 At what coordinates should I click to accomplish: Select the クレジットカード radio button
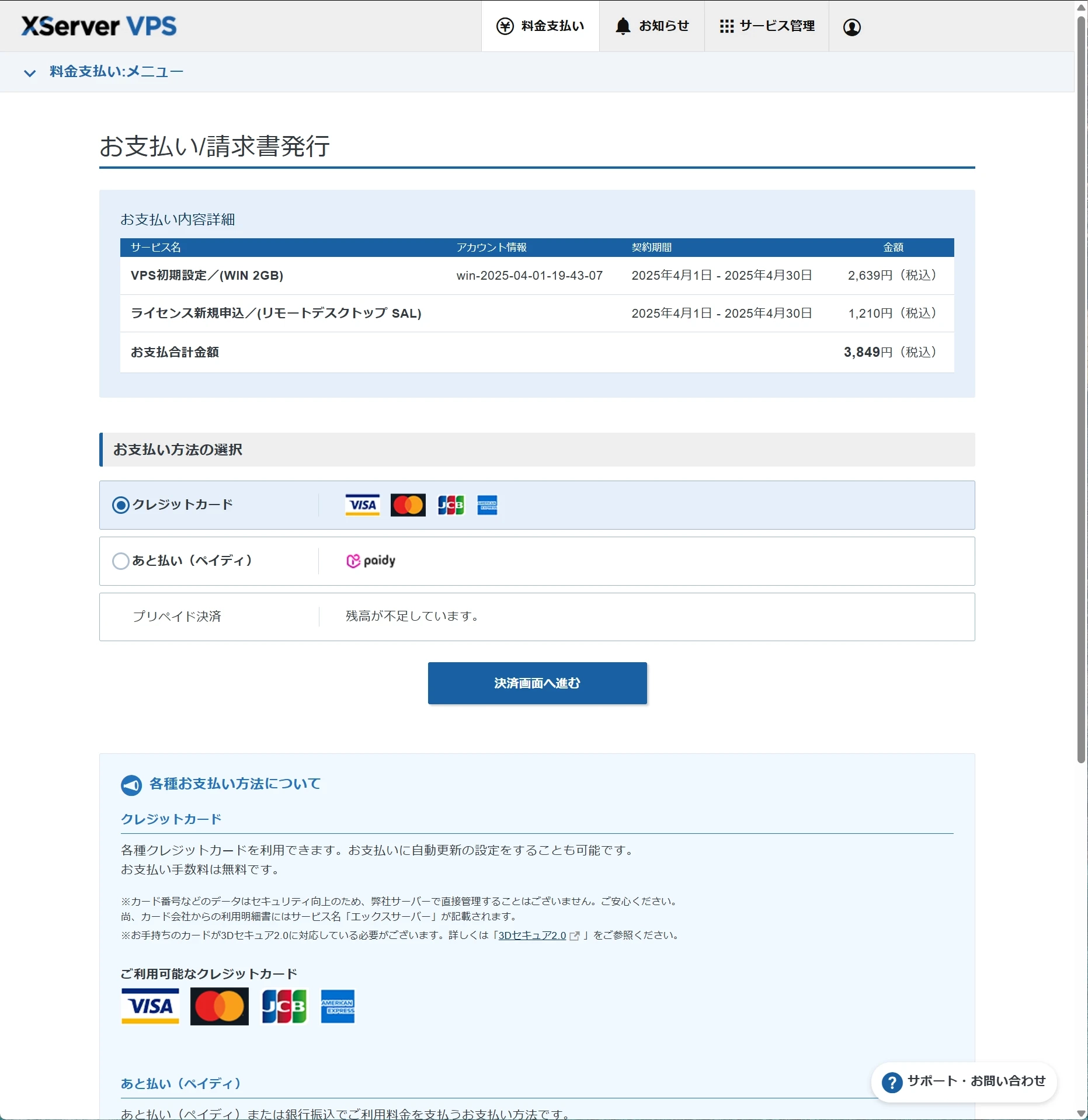pyautogui.click(x=121, y=505)
